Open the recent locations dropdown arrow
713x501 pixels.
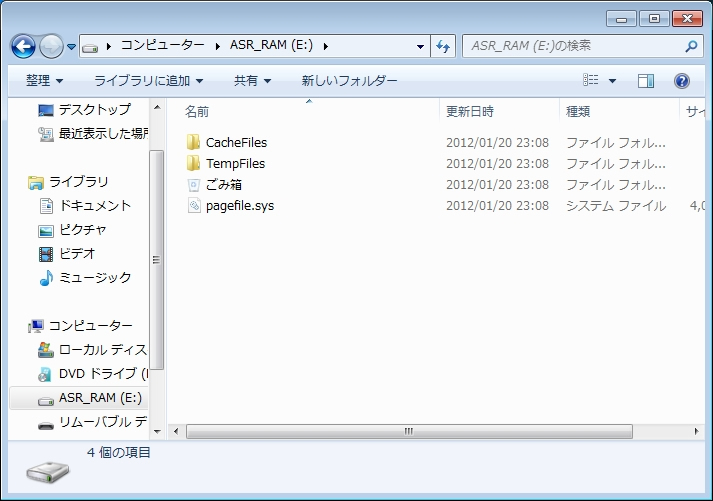coord(71,46)
